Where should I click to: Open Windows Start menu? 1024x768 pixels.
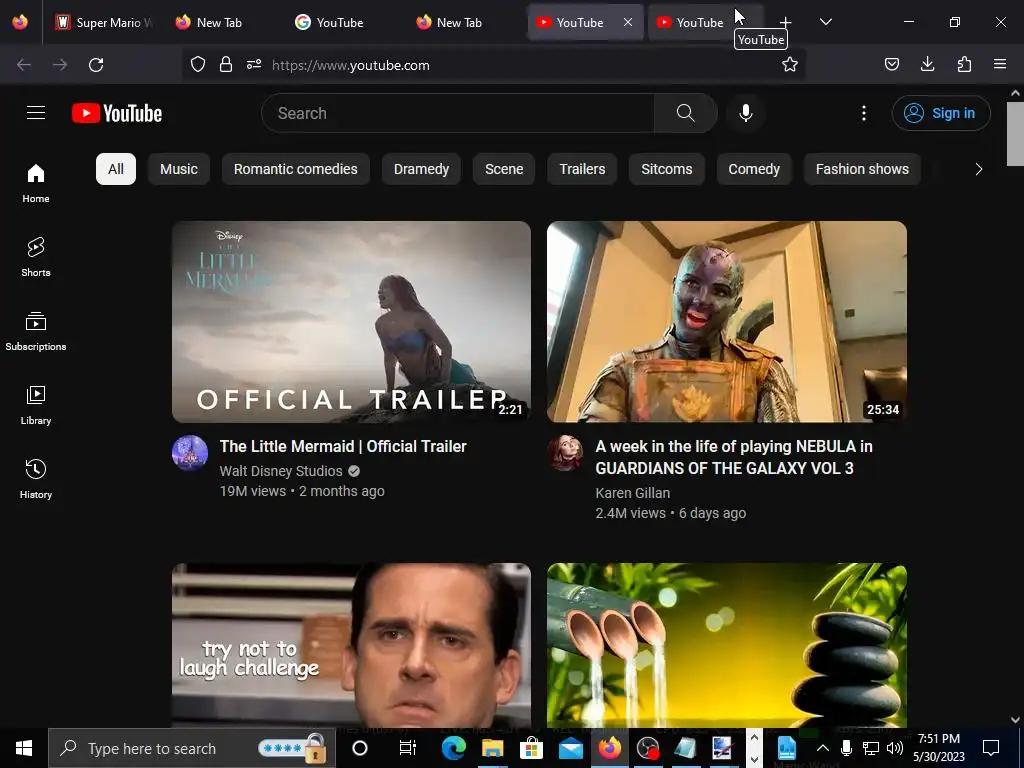(24, 748)
